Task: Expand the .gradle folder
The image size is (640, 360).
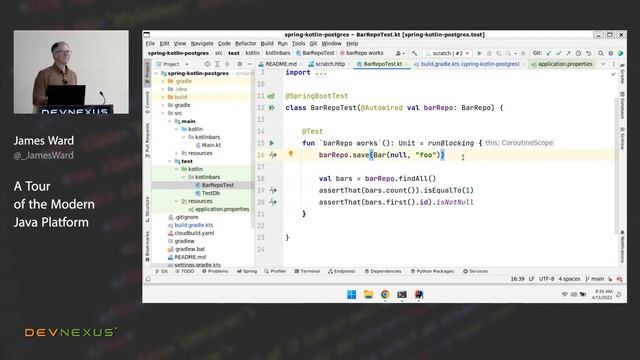Action: coord(163,81)
